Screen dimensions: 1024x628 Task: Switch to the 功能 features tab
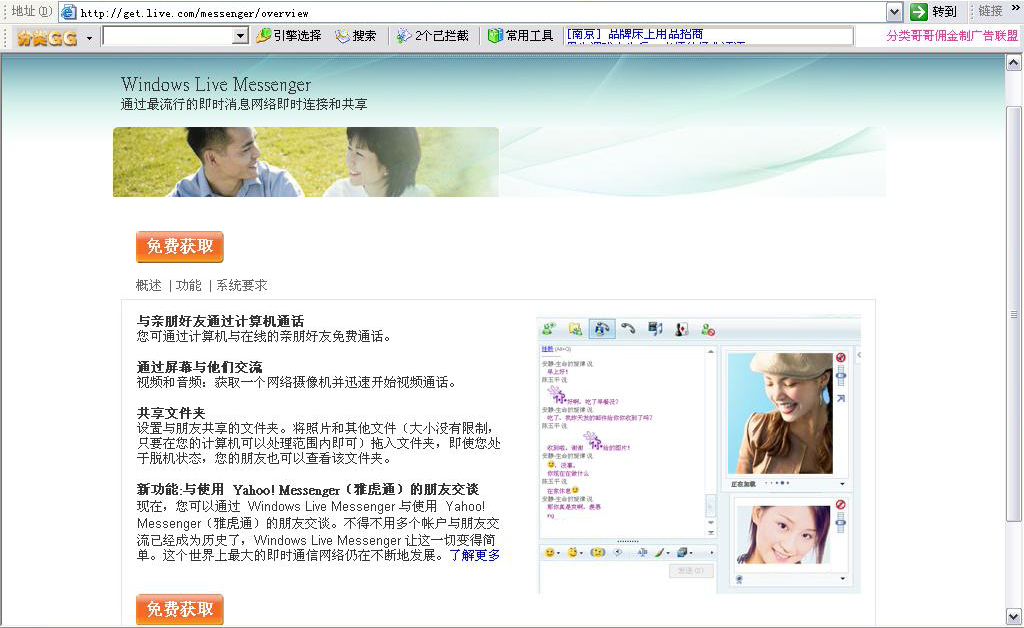pos(189,285)
